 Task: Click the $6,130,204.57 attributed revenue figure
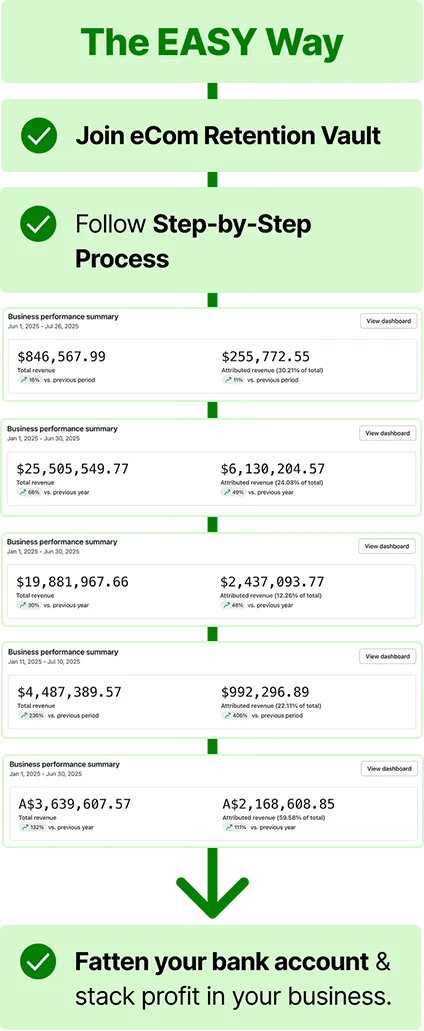point(273,469)
